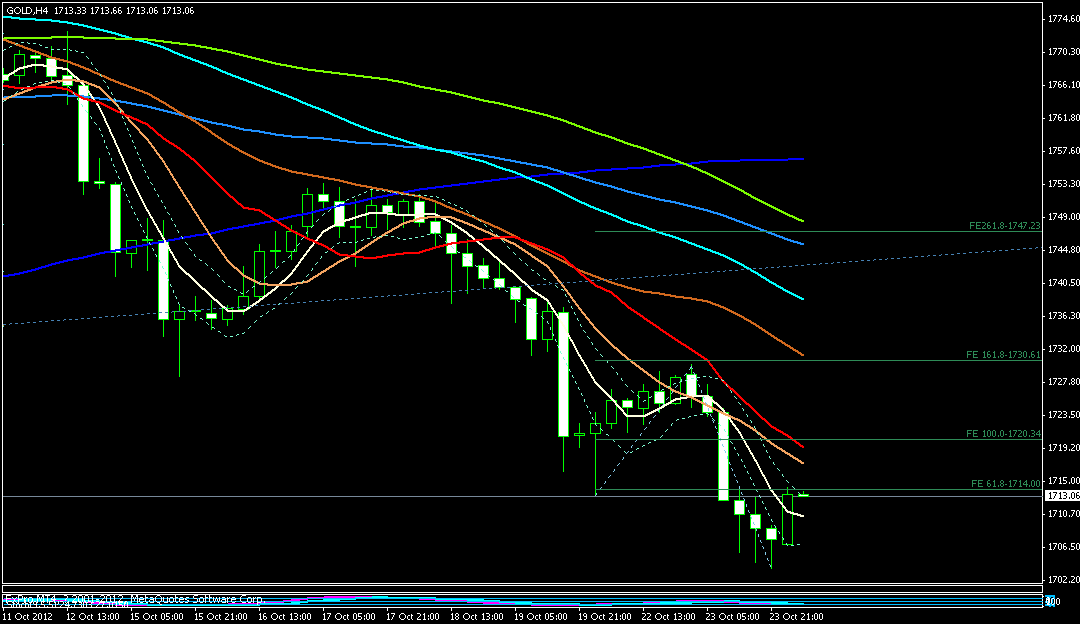Click the right end of the dark blue average line
The height and width of the screenshot is (624, 1080).
pyautogui.click(x=803, y=159)
